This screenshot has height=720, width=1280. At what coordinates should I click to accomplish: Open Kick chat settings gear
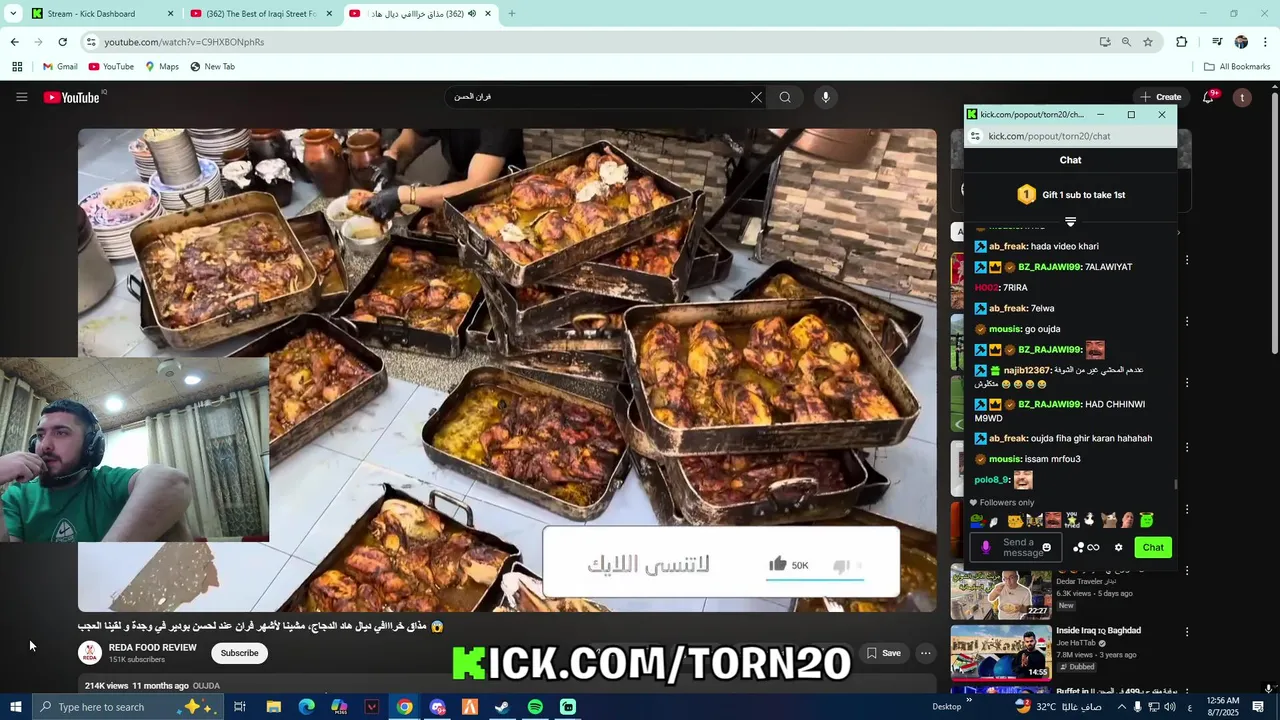tap(1118, 547)
